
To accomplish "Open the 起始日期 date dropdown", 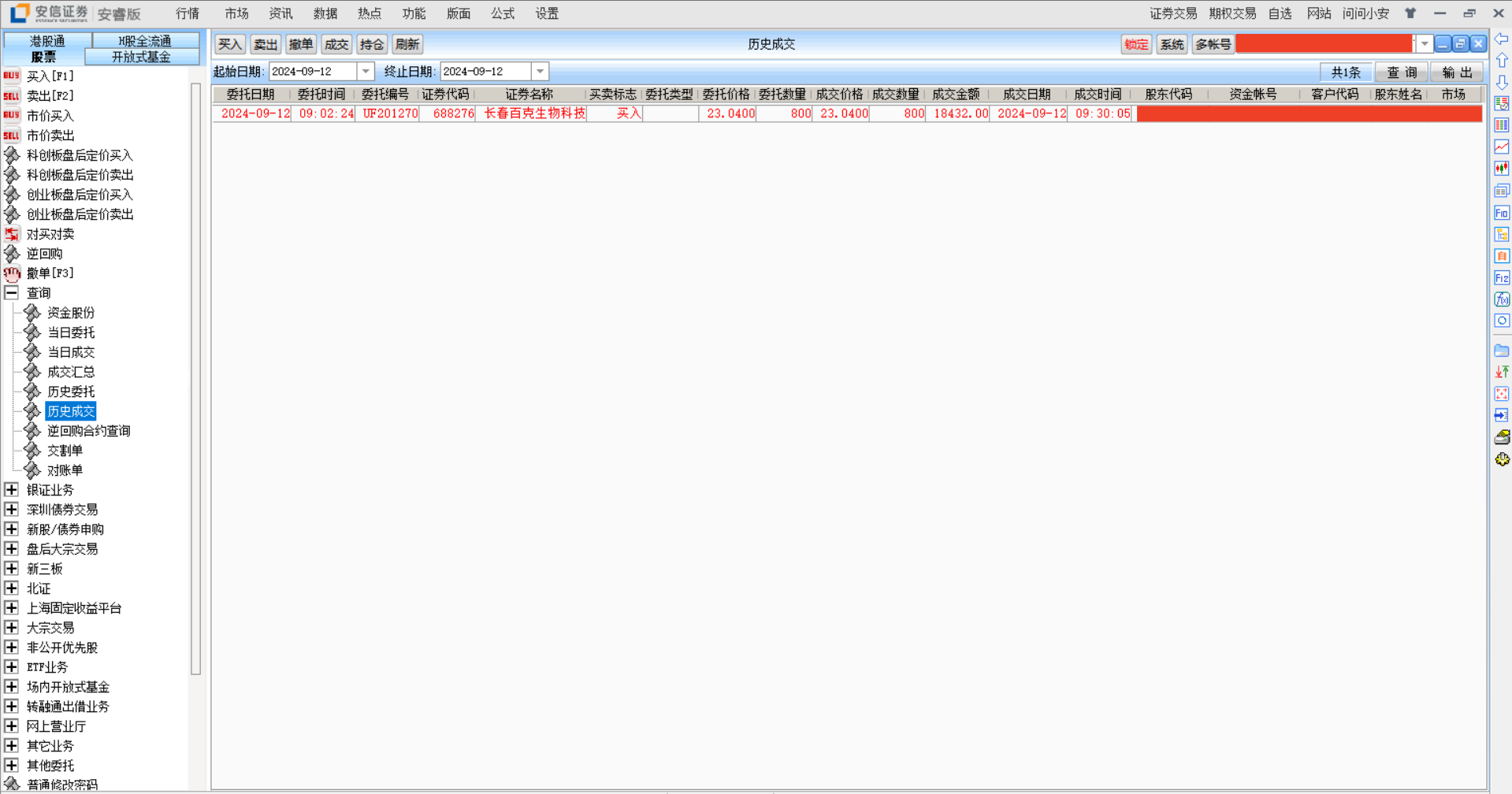I will 366,72.
